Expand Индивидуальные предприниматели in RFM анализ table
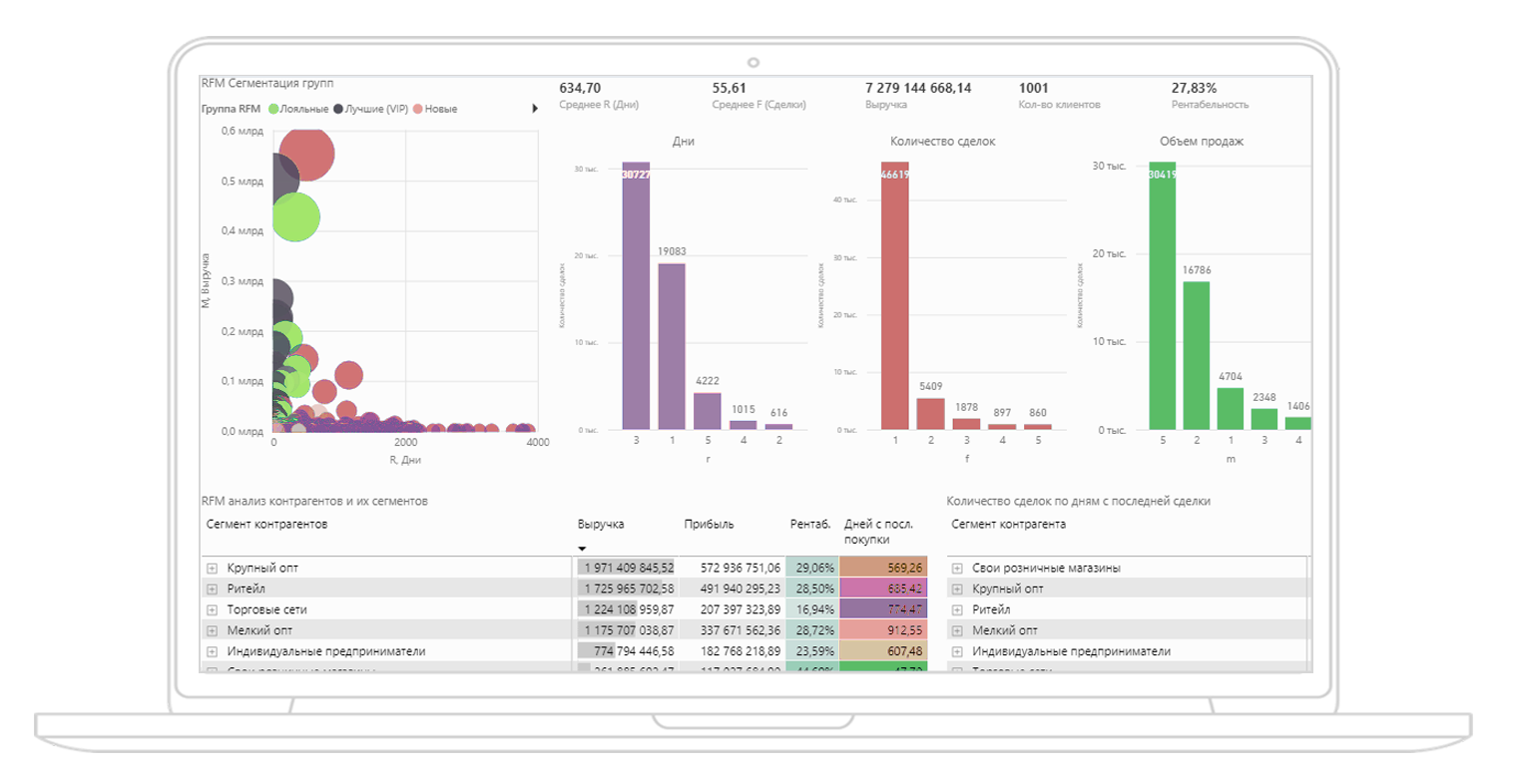 (212, 651)
